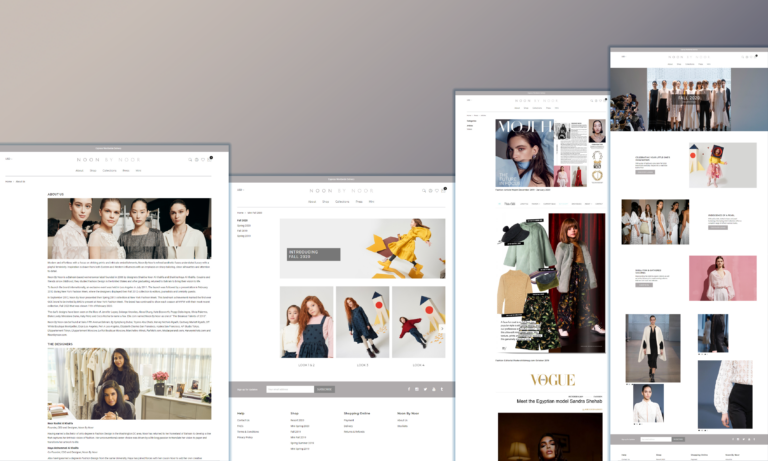Click the wishlist heart on the Mini Fall 2020 page
768x461 pixels.
437,191
